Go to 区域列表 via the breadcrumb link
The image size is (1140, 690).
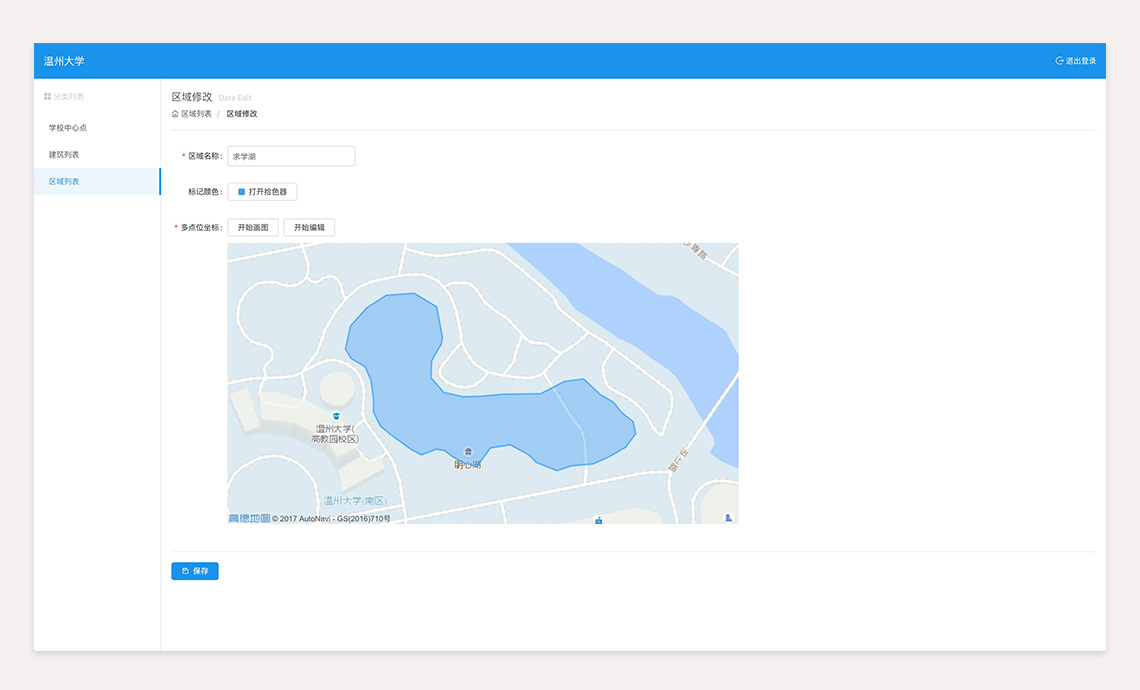[x=196, y=114]
